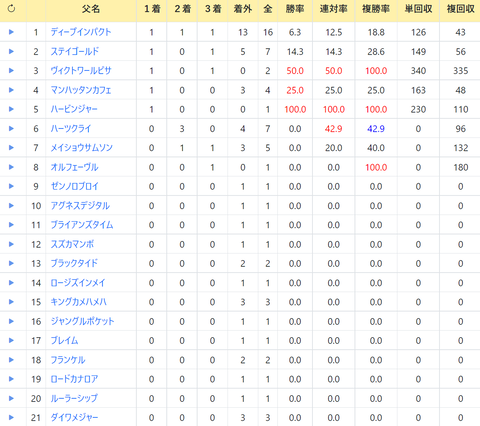480x426 pixels.
Task: Expand the アグネスデジタル row arrow
Action: (11, 206)
